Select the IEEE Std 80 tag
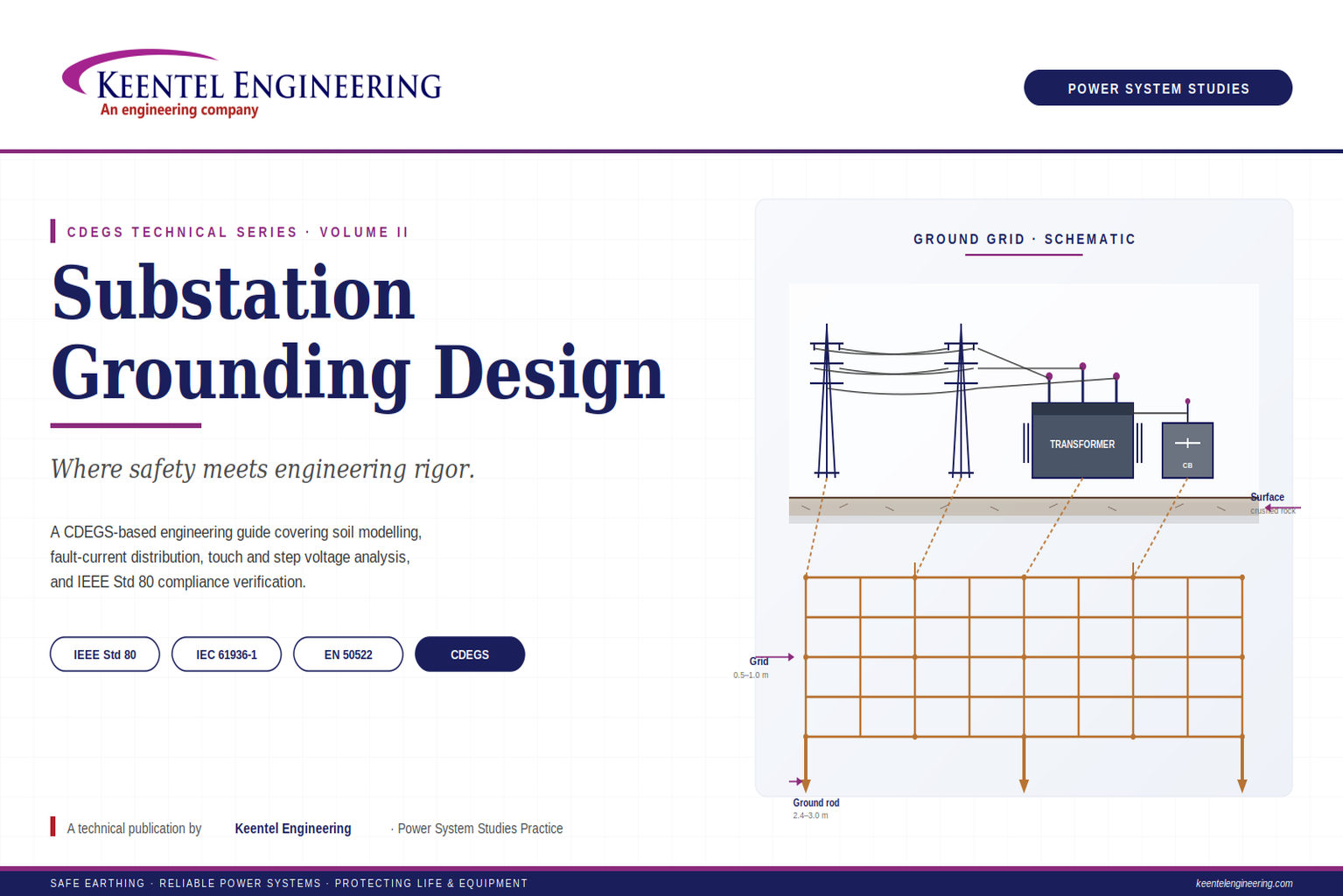Image resolution: width=1343 pixels, height=896 pixels. pos(105,654)
